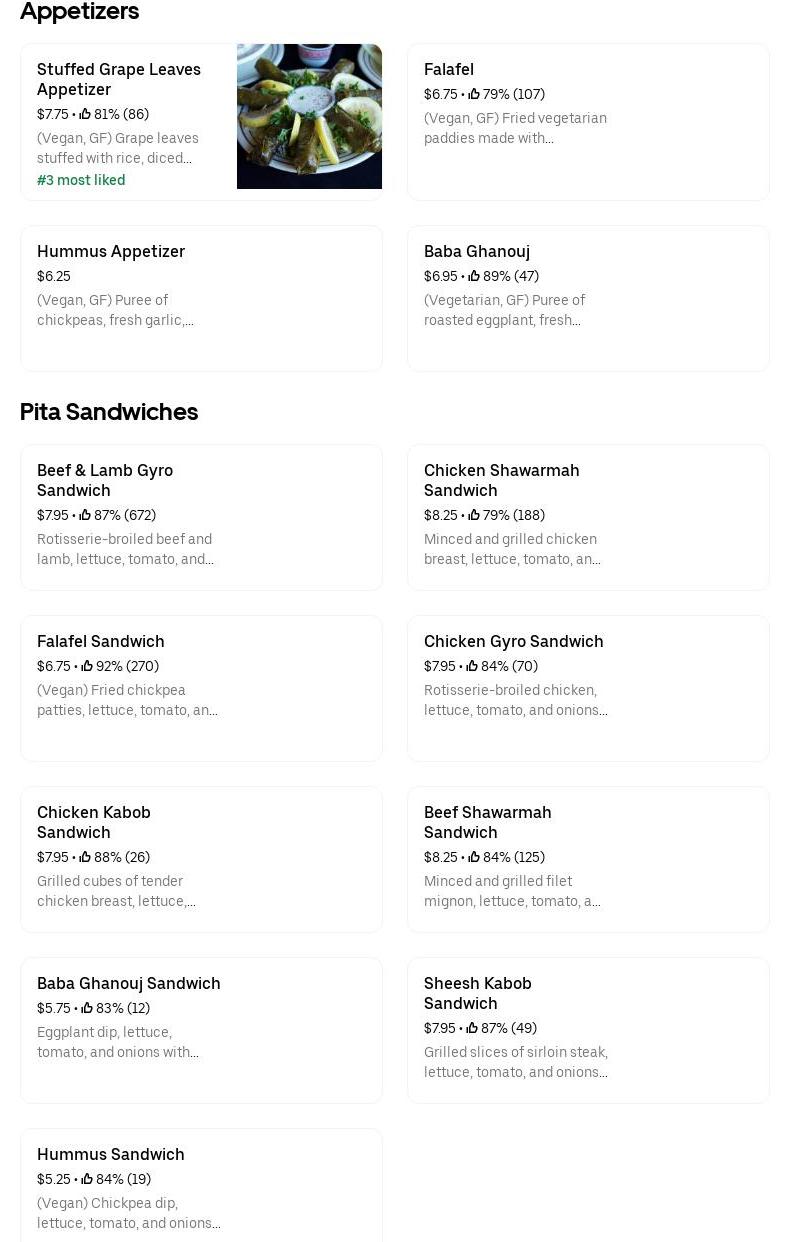Screen dimensions: 804x1242
Task: Click thumbs-up icon on Chicken Shawarmah Sandwich
Action: (x=474, y=515)
